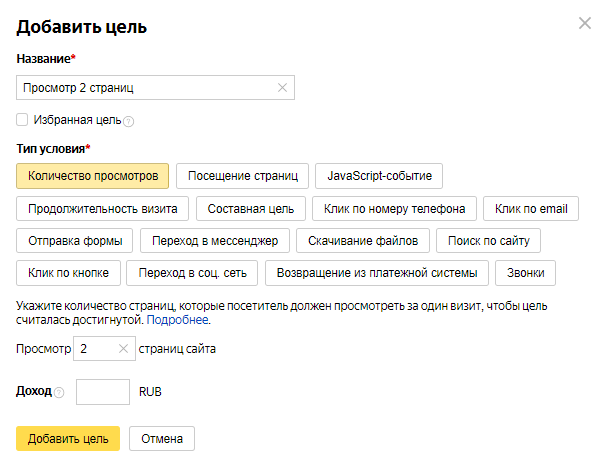607x466 pixels.
Task: Choose Посещение страниц condition type
Action: [x=243, y=176]
